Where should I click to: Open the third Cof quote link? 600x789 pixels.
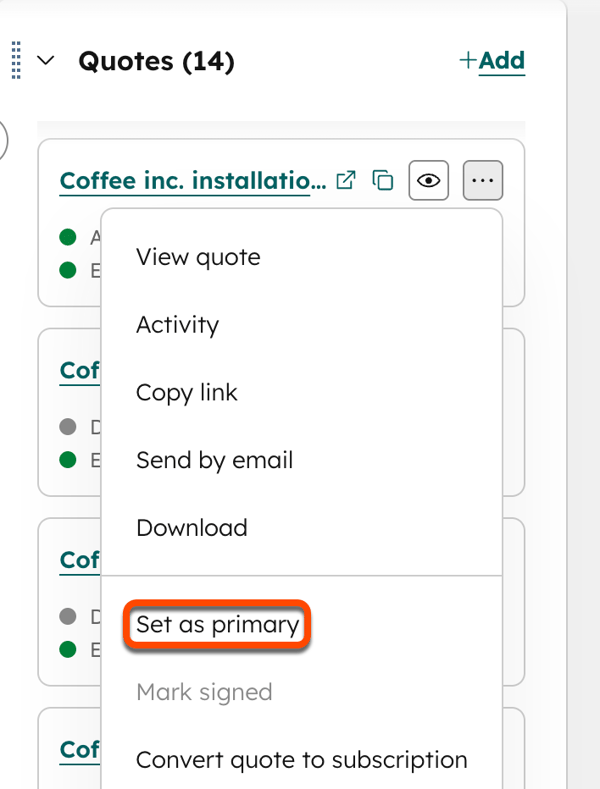click(x=80, y=560)
